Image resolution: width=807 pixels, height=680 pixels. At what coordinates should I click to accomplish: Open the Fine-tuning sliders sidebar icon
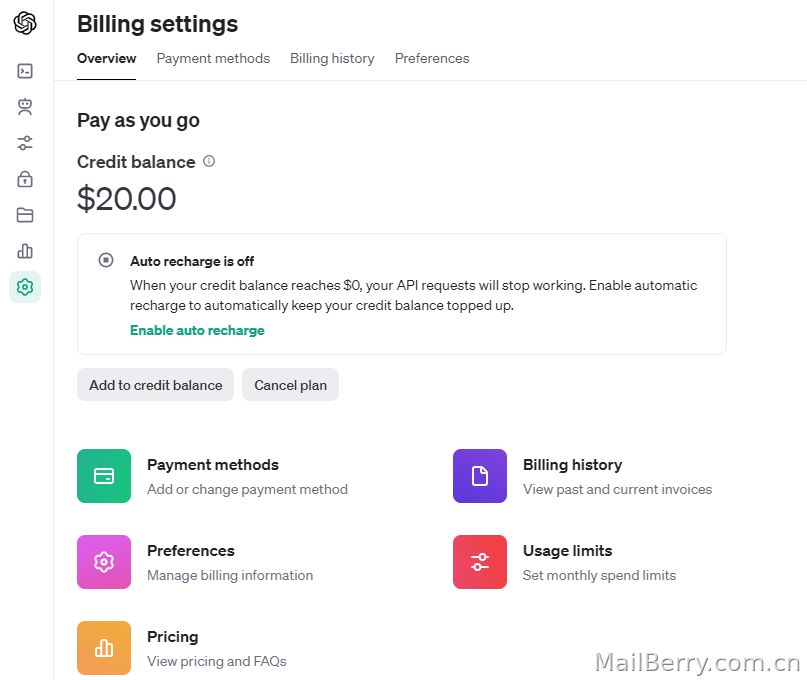click(25, 143)
